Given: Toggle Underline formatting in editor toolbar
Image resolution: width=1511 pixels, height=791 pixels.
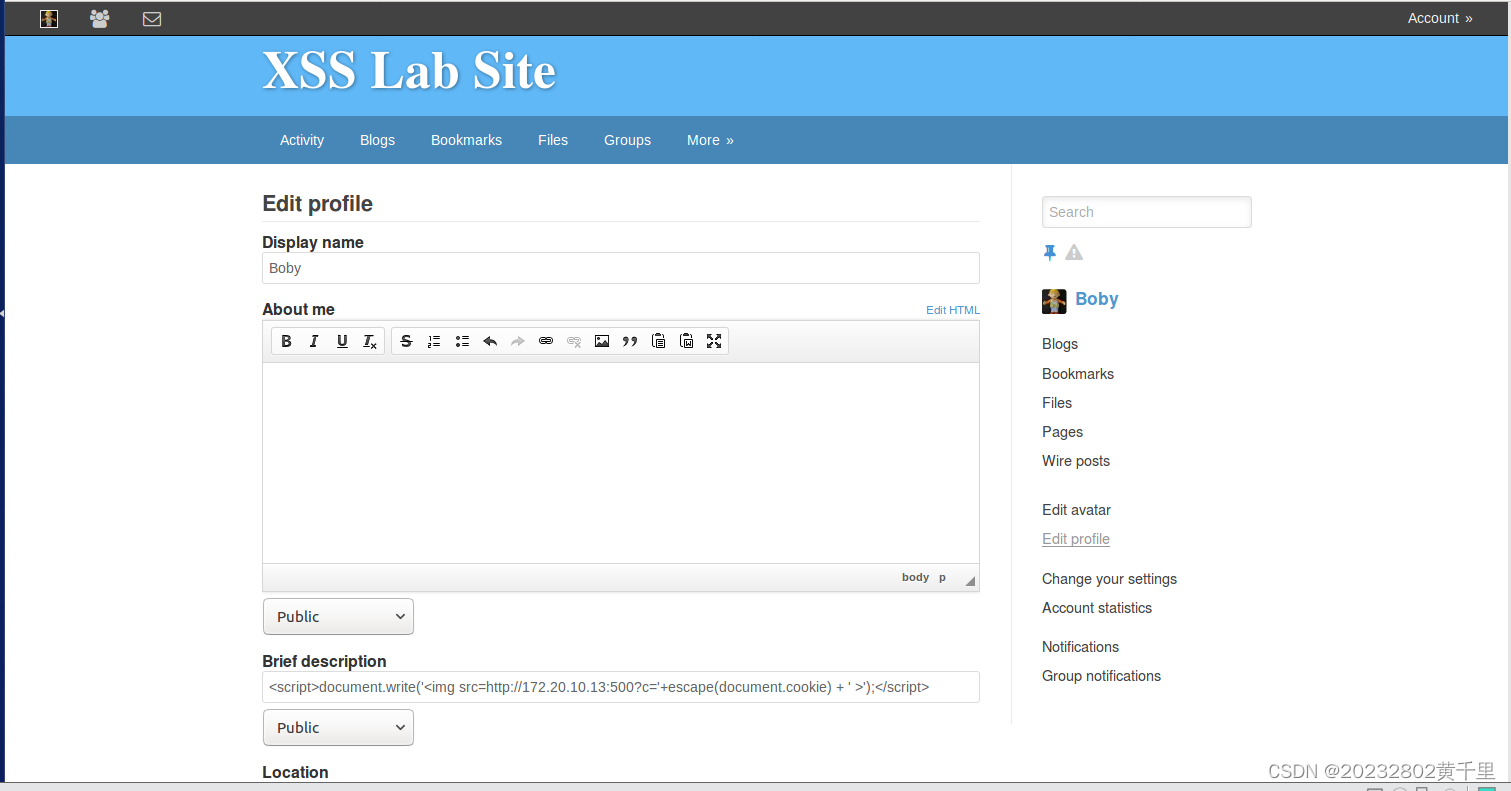Looking at the screenshot, I should click(342, 341).
